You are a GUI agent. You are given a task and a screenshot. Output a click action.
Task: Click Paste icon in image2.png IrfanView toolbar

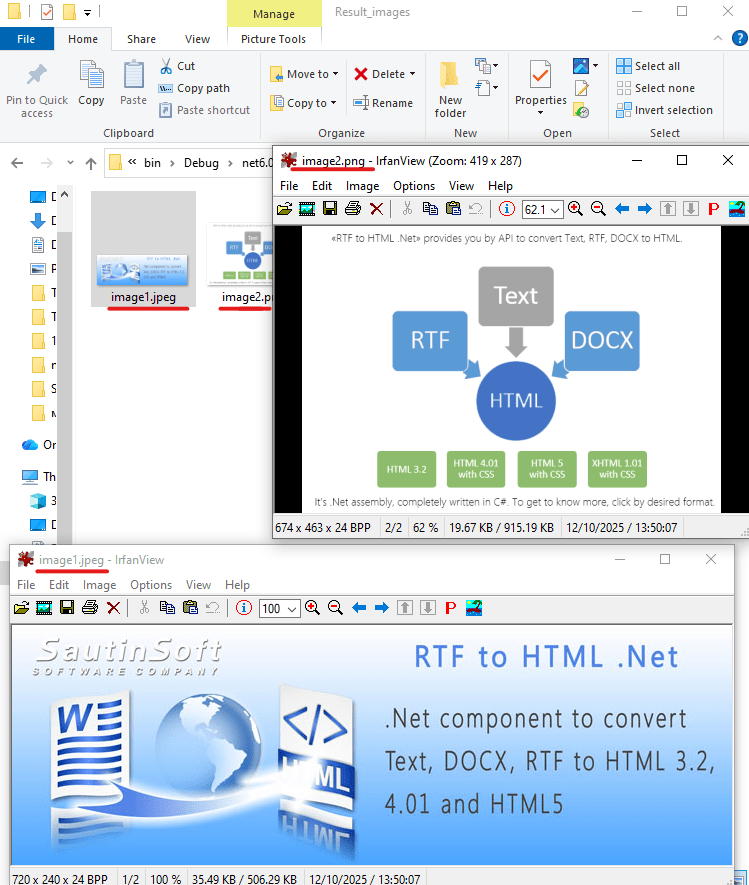click(453, 209)
